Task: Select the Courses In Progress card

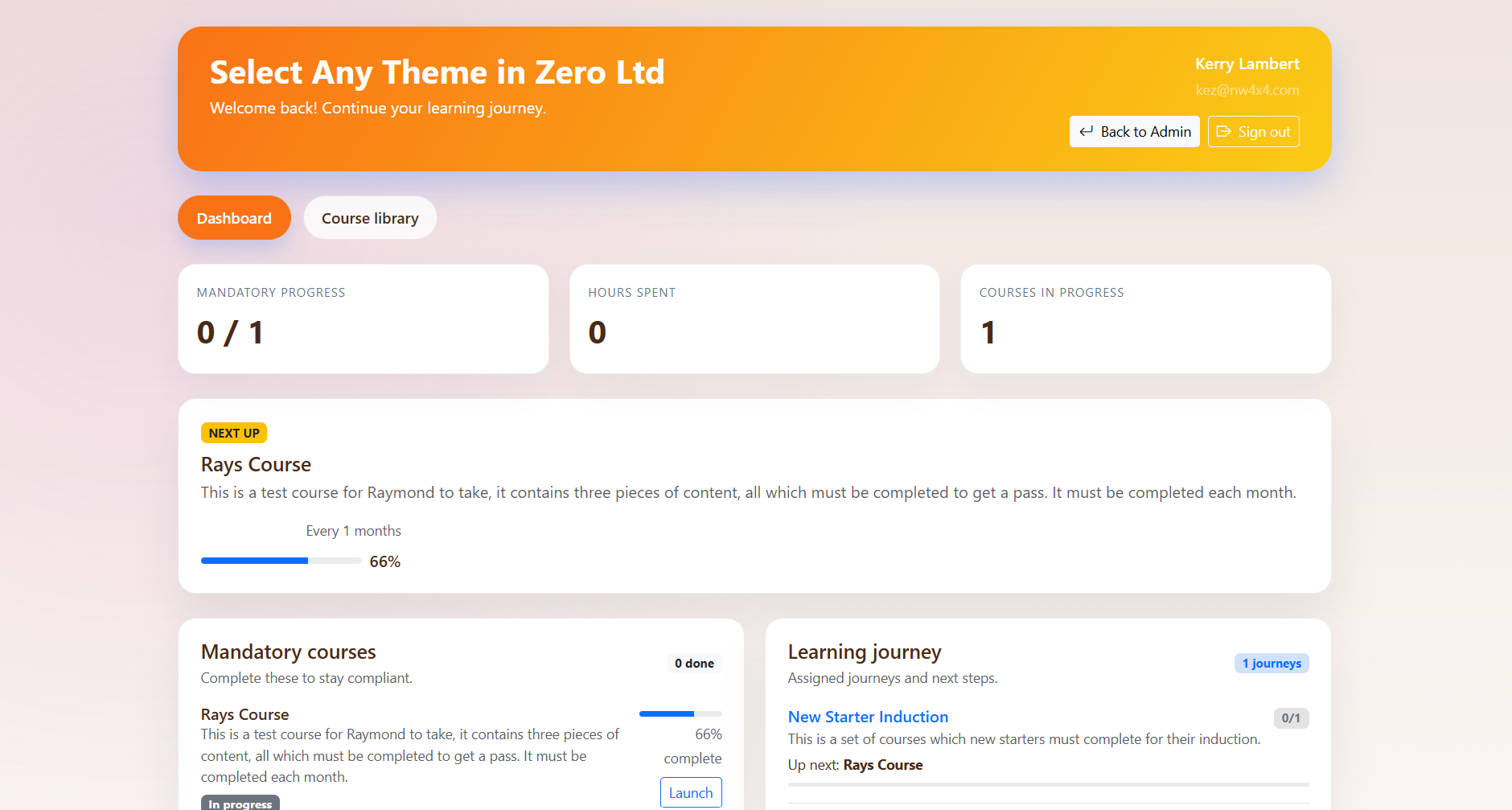Action: 1145,319
